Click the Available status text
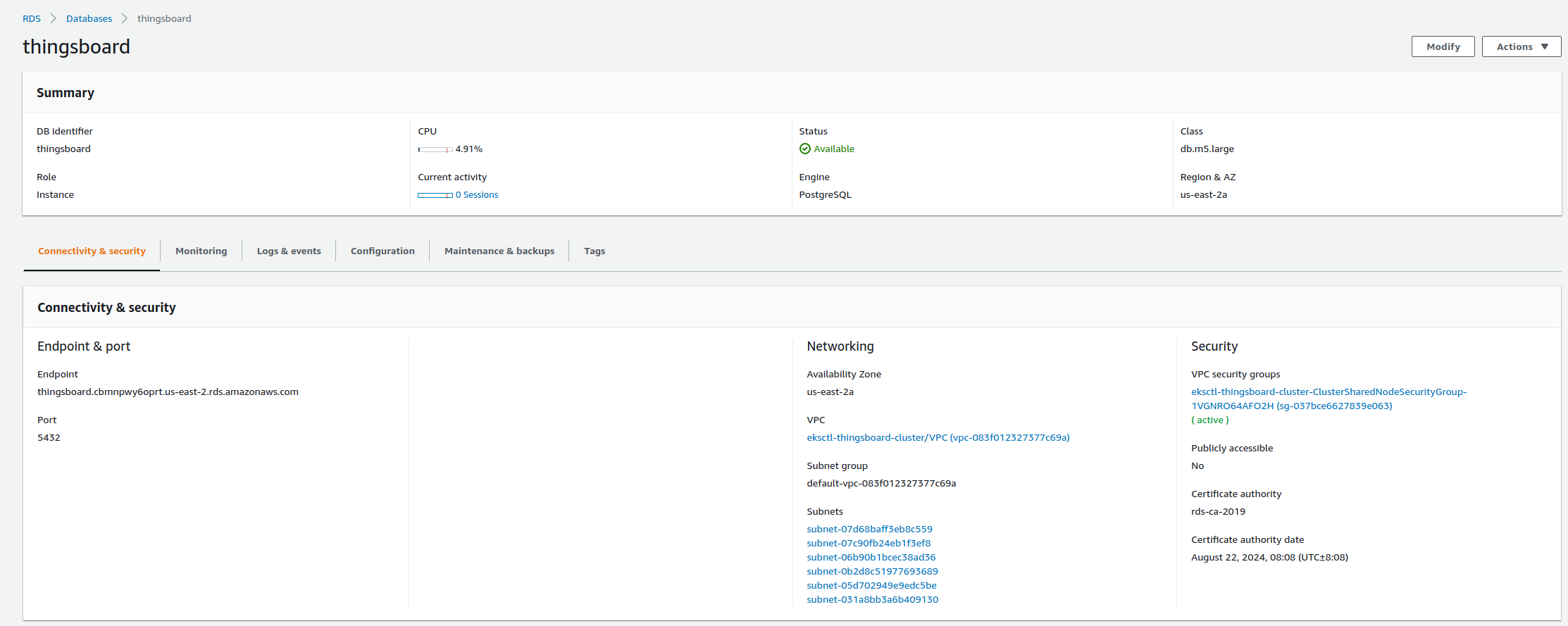 (834, 149)
